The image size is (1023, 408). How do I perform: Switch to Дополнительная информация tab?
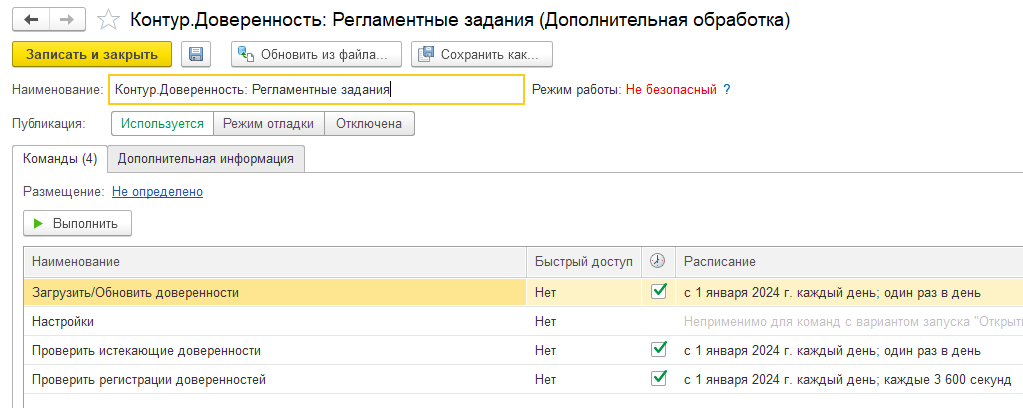click(x=206, y=159)
